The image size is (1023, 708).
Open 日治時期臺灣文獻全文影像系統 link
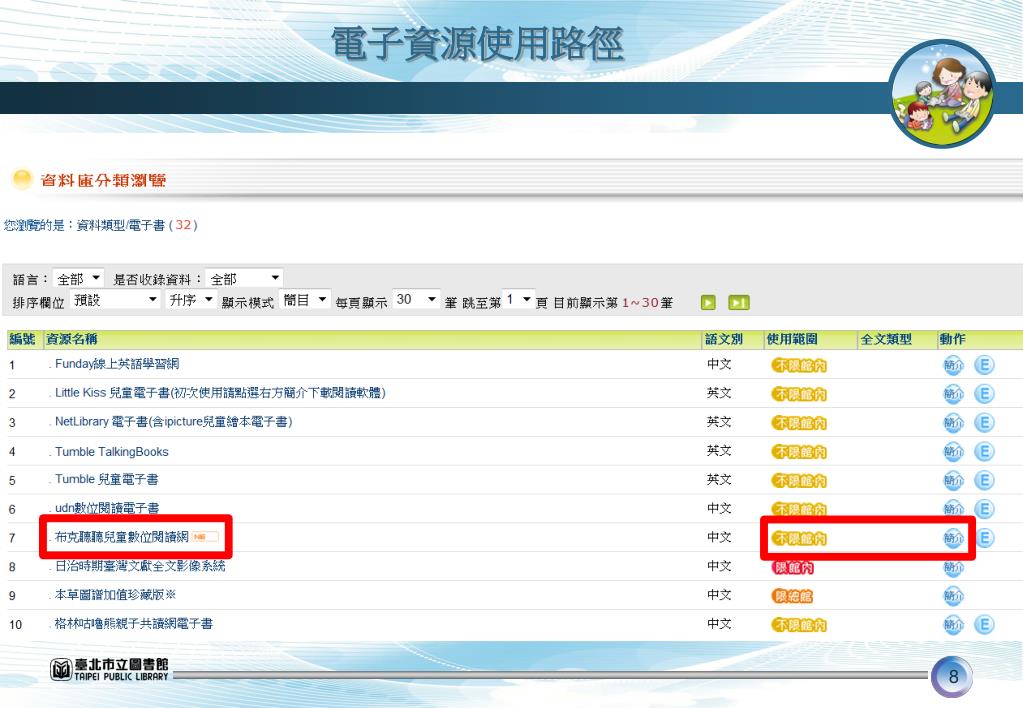tap(140, 566)
